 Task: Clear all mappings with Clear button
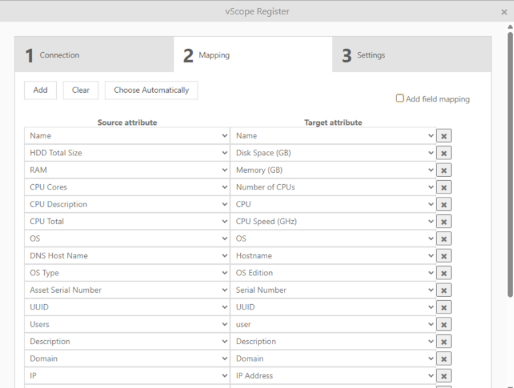click(x=81, y=90)
